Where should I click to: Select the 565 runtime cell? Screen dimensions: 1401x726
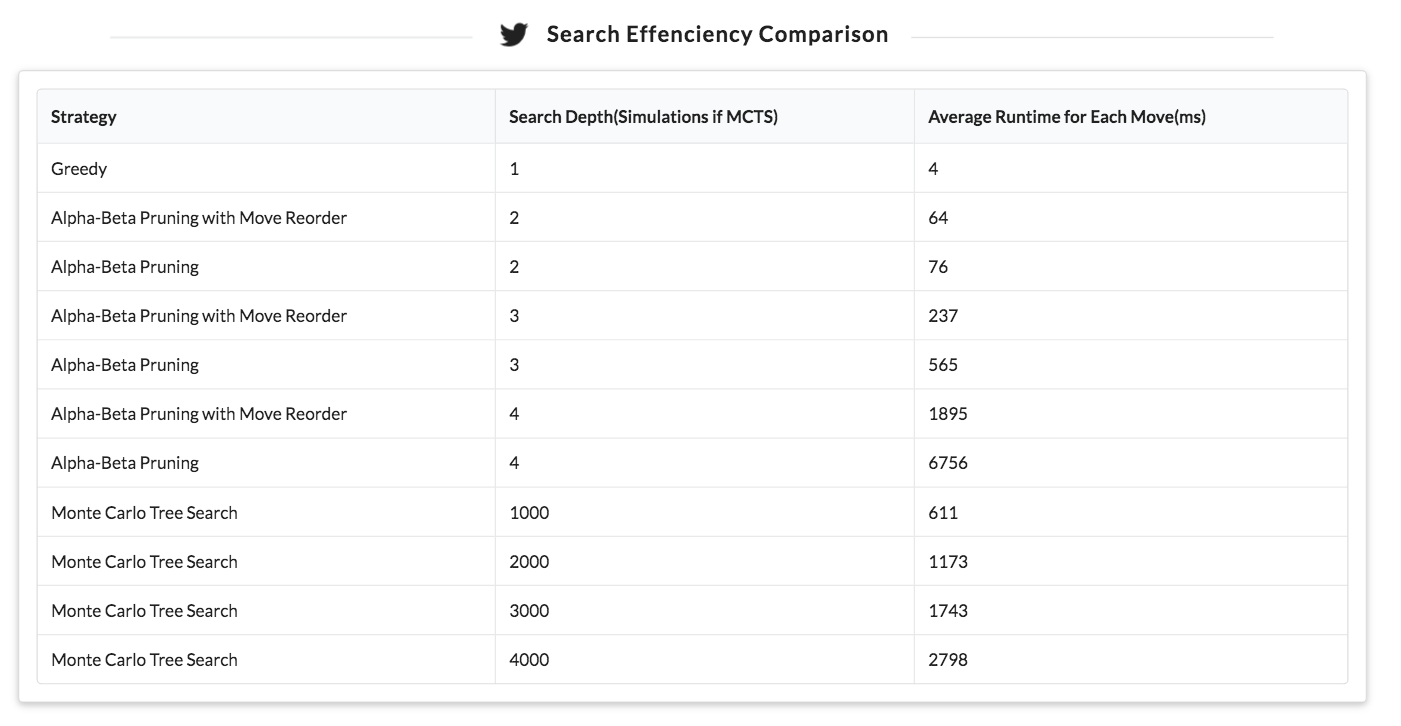point(943,365)
